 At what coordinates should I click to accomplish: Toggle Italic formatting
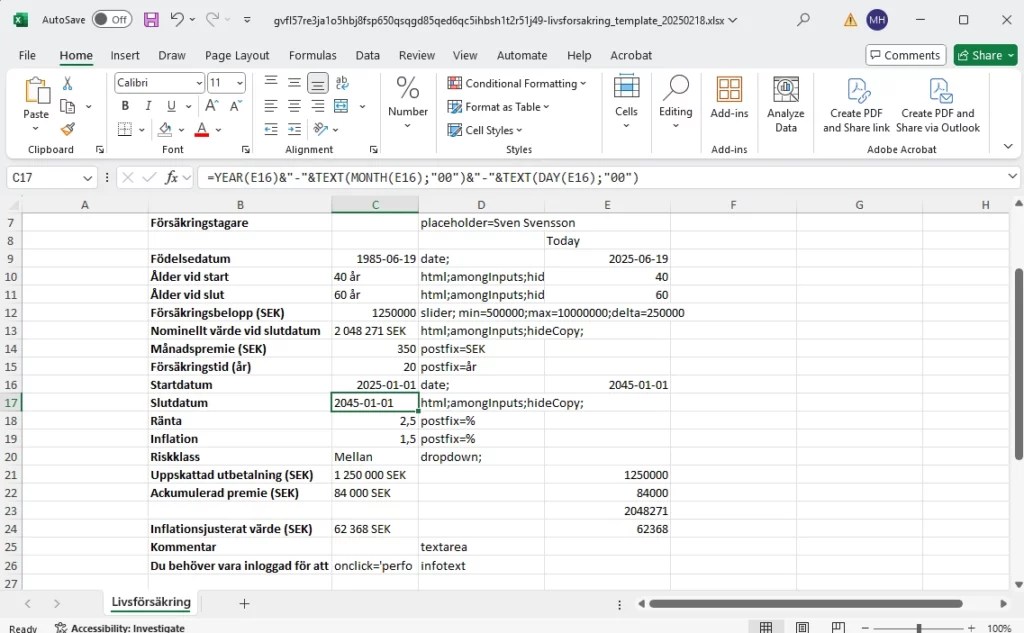pyautogui.click(x=148, y=106)
